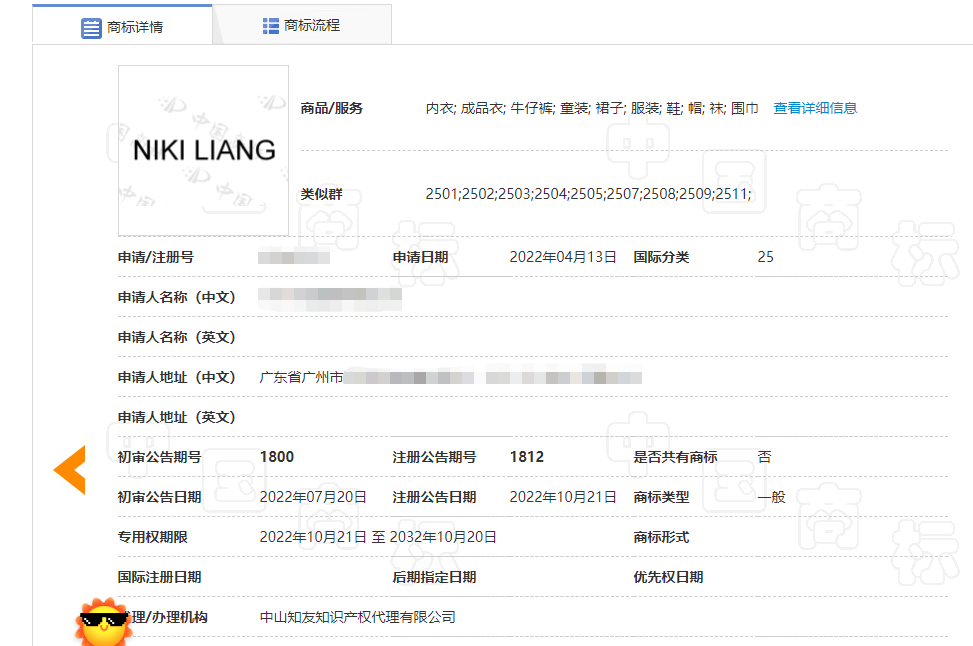This screenshot has width=973, height=646.
Task: Select registration announcement issue number 1812
Action: click(527, 457)
